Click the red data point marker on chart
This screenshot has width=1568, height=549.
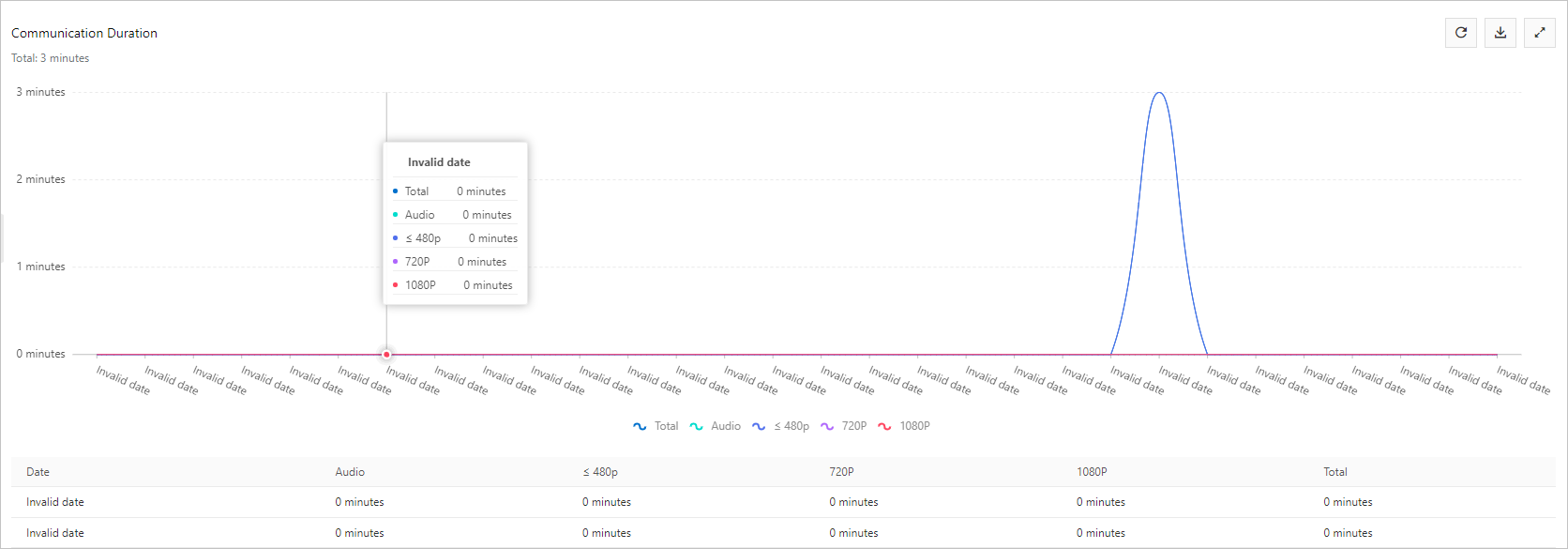[x=386, y=355]
